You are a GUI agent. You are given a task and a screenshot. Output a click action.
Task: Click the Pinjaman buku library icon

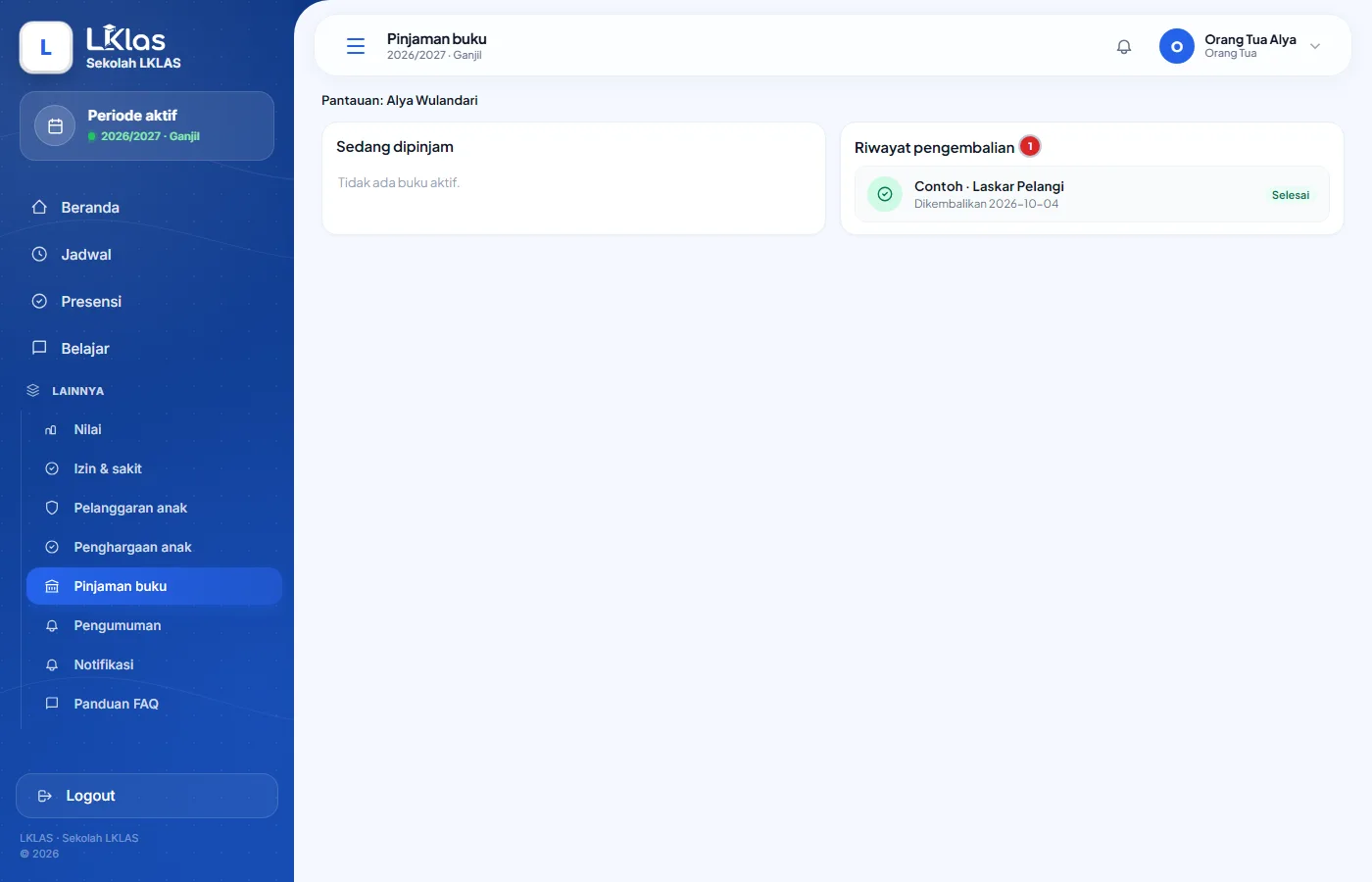[52, 586]
